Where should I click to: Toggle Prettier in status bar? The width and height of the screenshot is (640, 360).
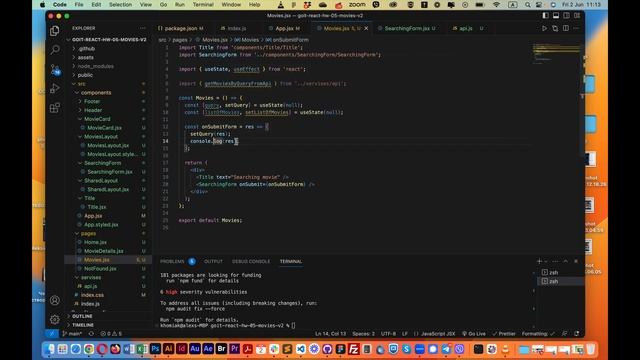(504, 333)
